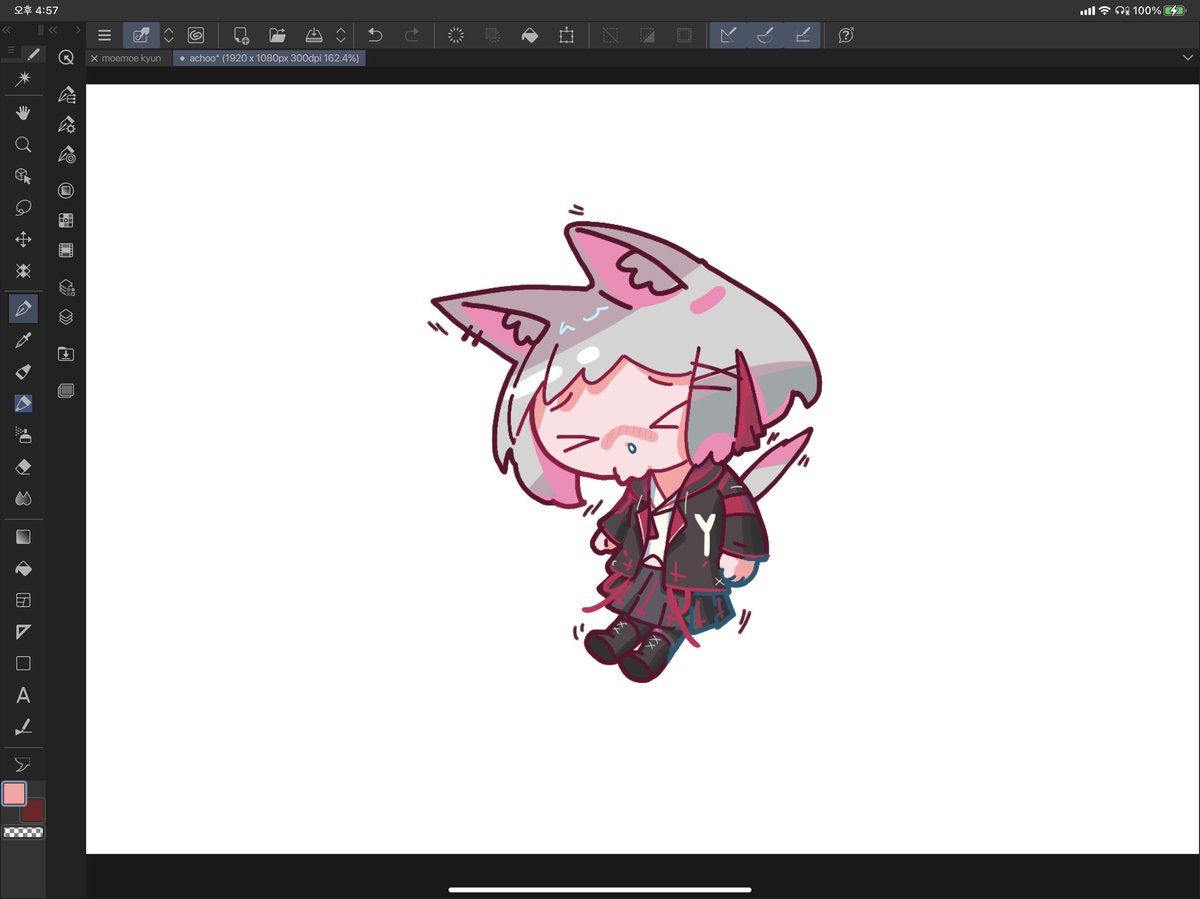The image size is (1200, 899).
Task: Select the Pen tool
Action: coord(23,308)
